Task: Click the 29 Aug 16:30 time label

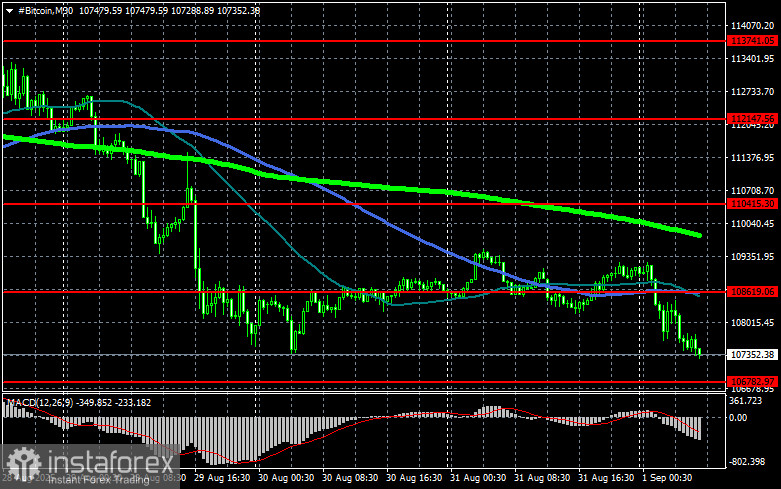Action: [222, 478]
